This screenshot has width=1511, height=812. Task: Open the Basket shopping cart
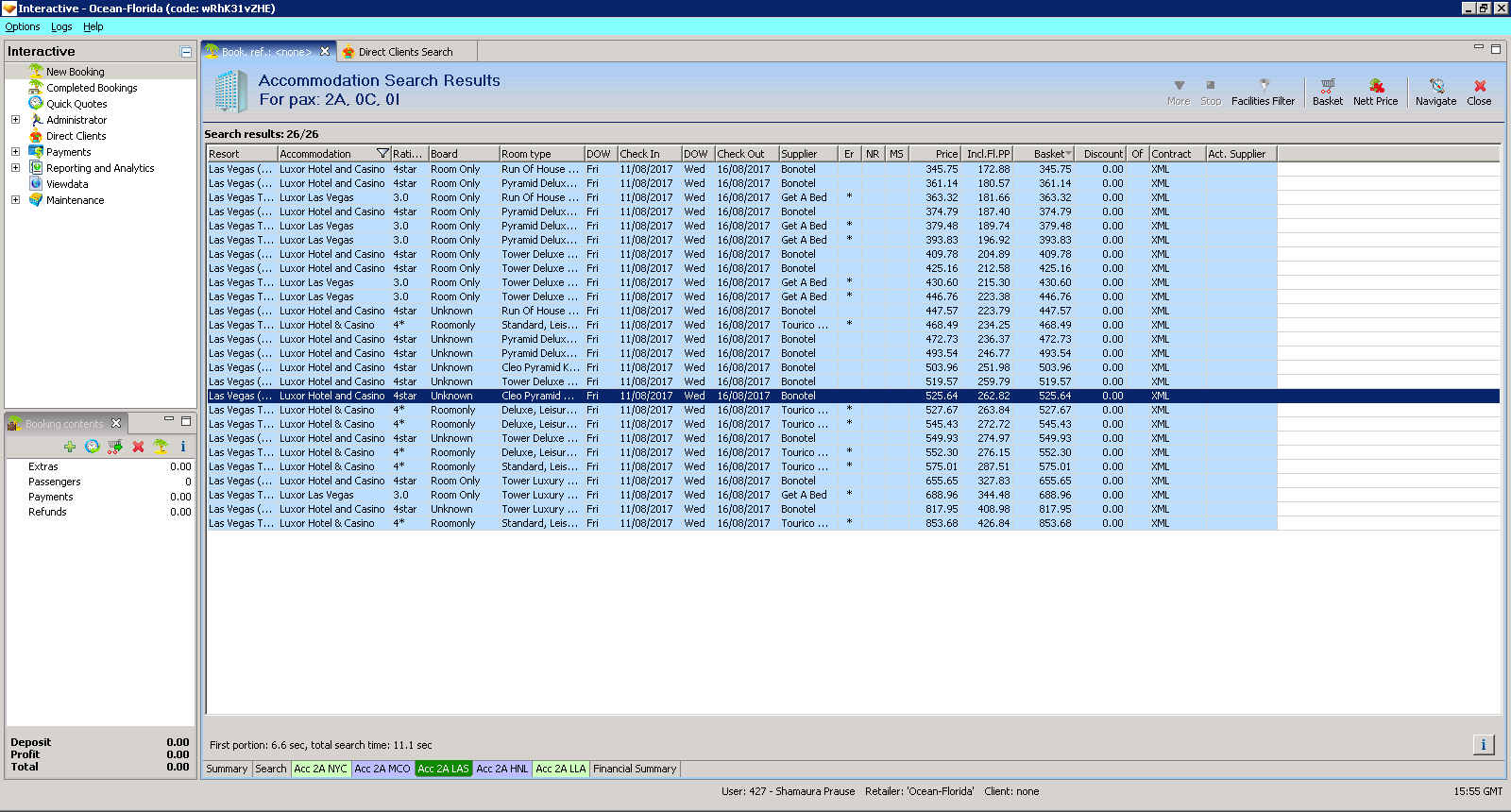click(1328, 92)
